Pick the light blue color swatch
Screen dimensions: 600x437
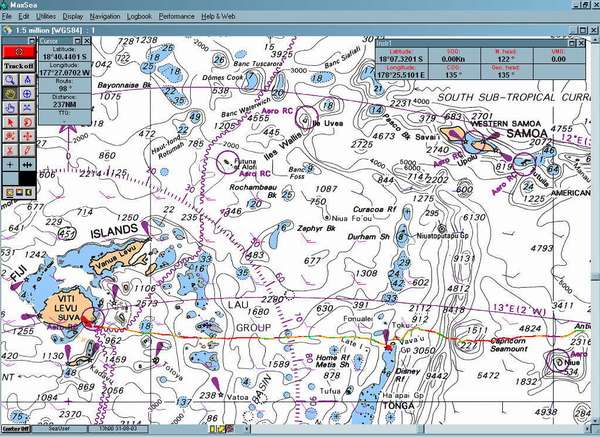tap(10, 179)
